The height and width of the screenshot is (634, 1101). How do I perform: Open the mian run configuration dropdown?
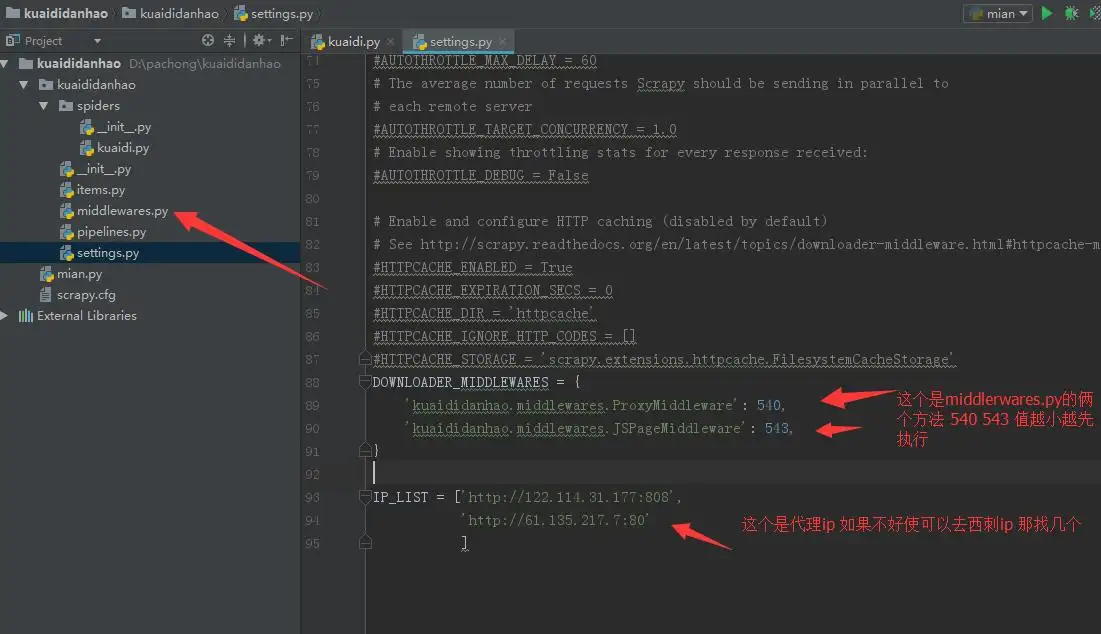tap(997, 14)
